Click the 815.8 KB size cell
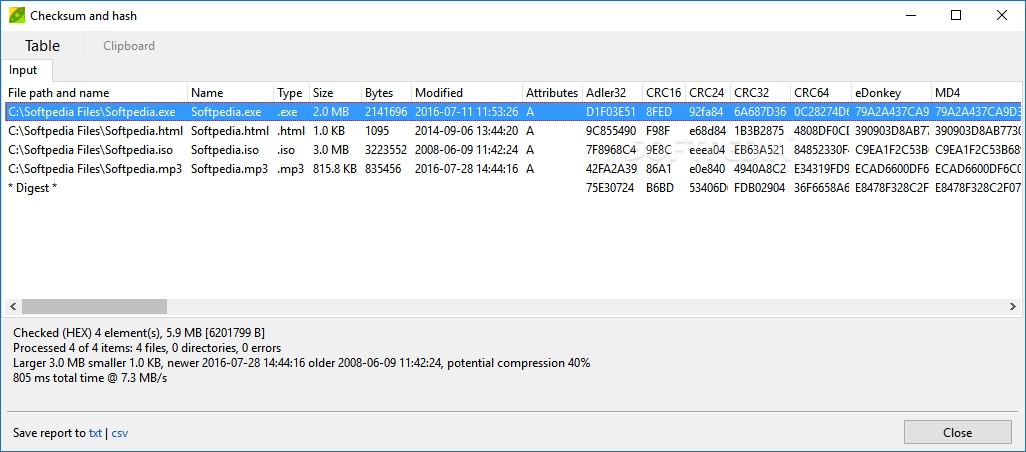This screenshot has width=1026, height=452. [x=334, y=169]
